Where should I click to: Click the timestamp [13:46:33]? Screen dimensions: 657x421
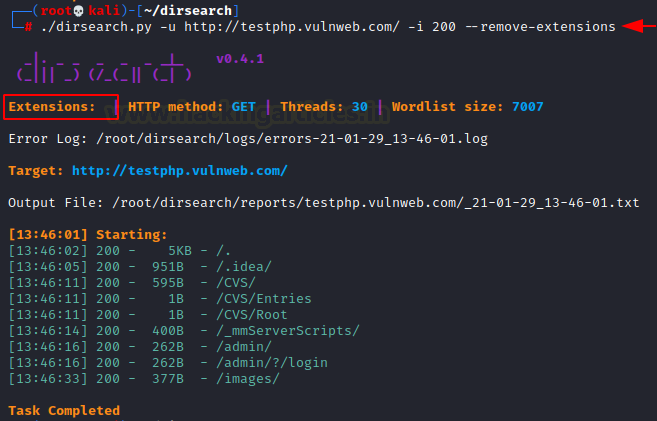pos(48,379)
